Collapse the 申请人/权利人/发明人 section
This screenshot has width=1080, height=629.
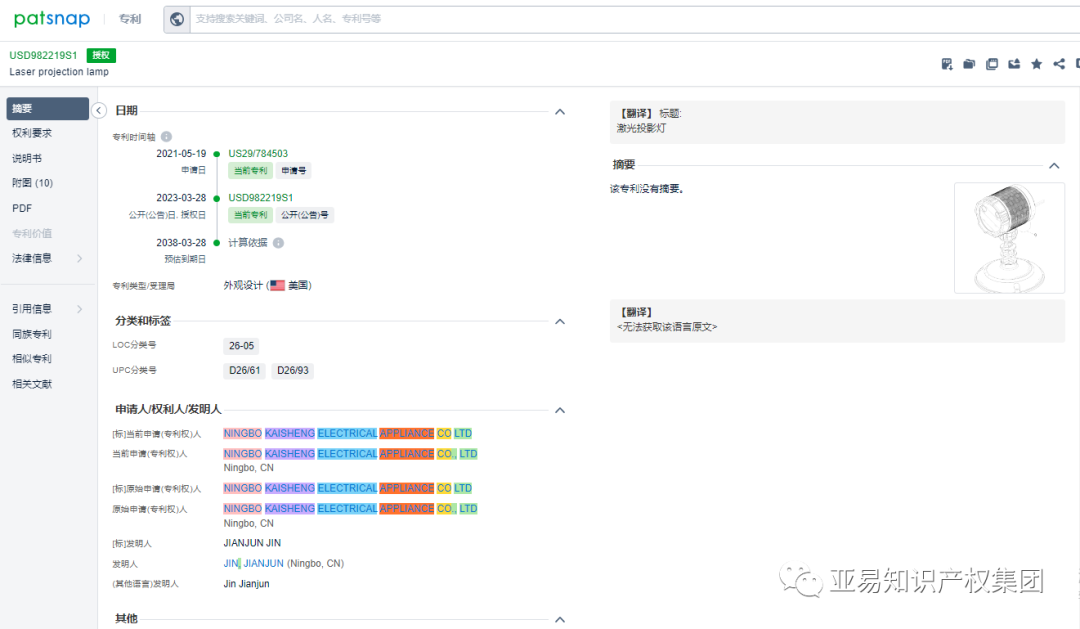click(x=560, y=410)
